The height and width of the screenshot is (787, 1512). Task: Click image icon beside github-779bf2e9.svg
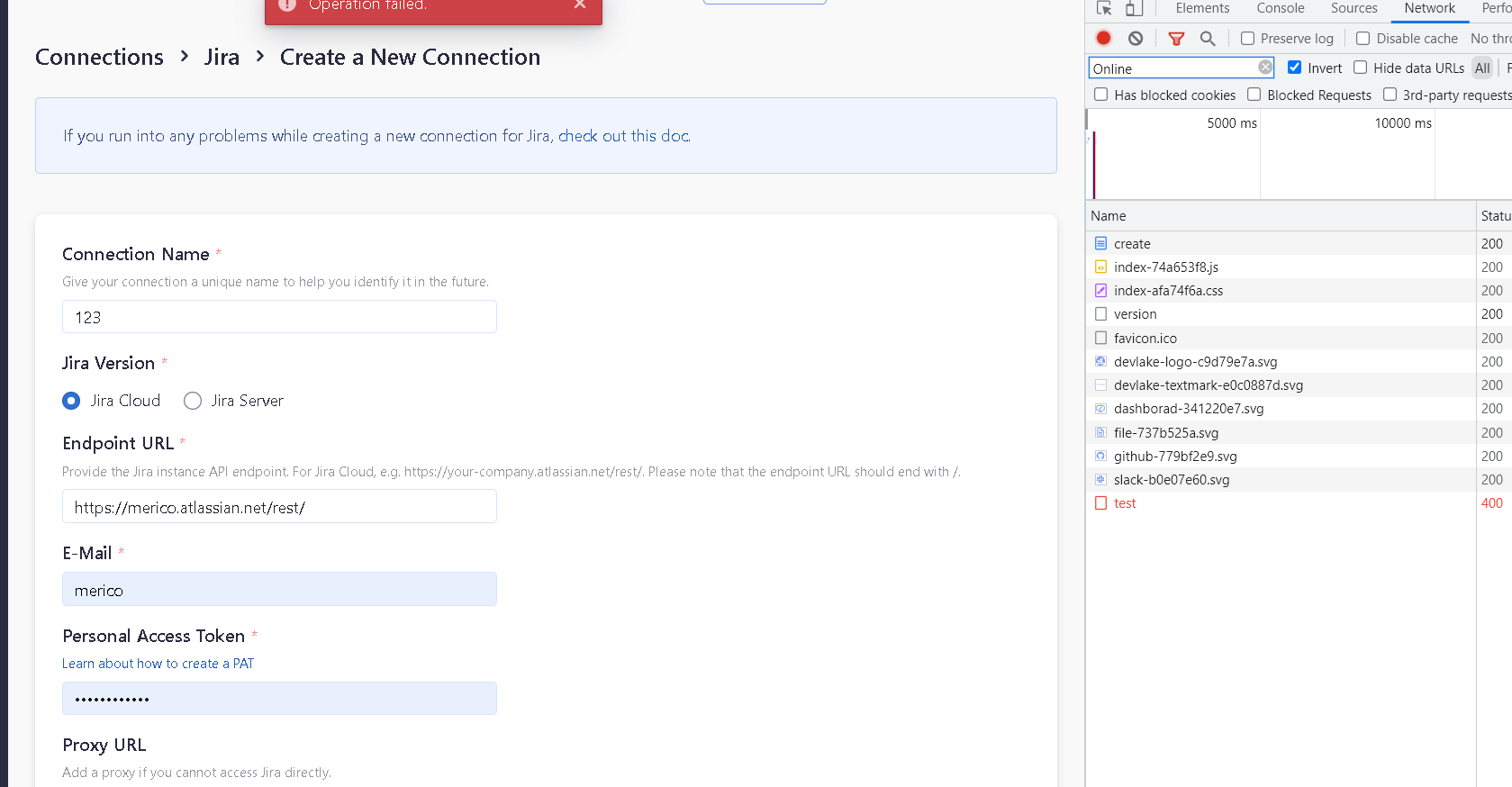[1100, 456]
